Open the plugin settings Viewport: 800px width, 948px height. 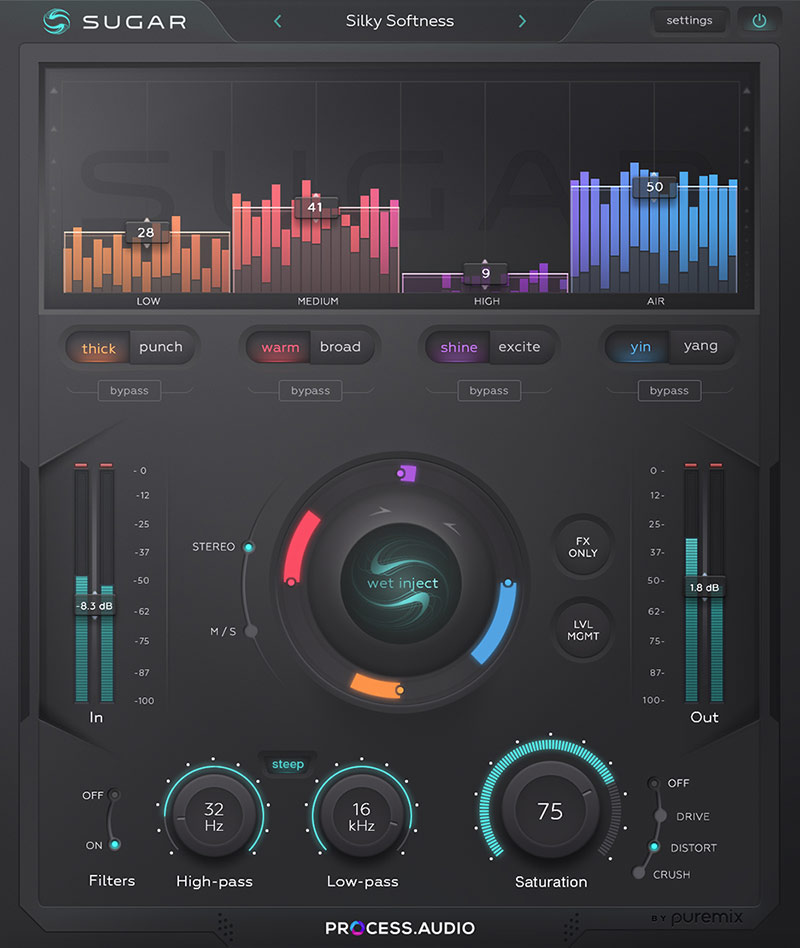[x=689, y=20]
